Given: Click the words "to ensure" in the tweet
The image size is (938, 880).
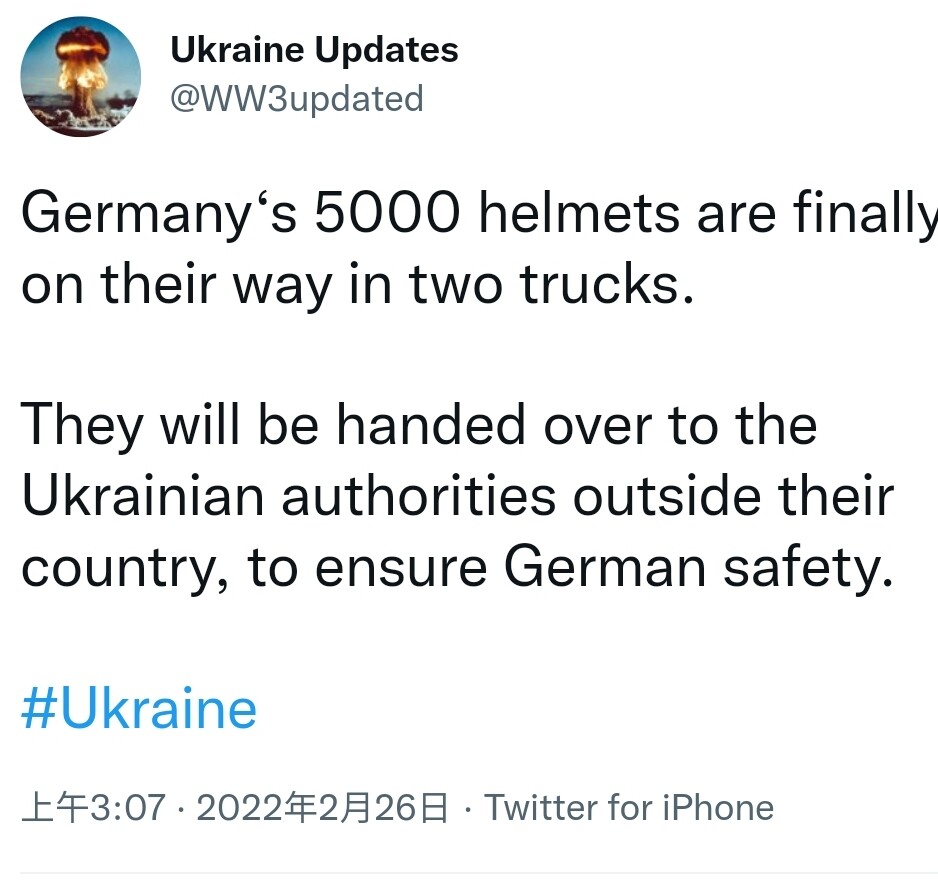Looking at the screenshot, I should point(368,567).
